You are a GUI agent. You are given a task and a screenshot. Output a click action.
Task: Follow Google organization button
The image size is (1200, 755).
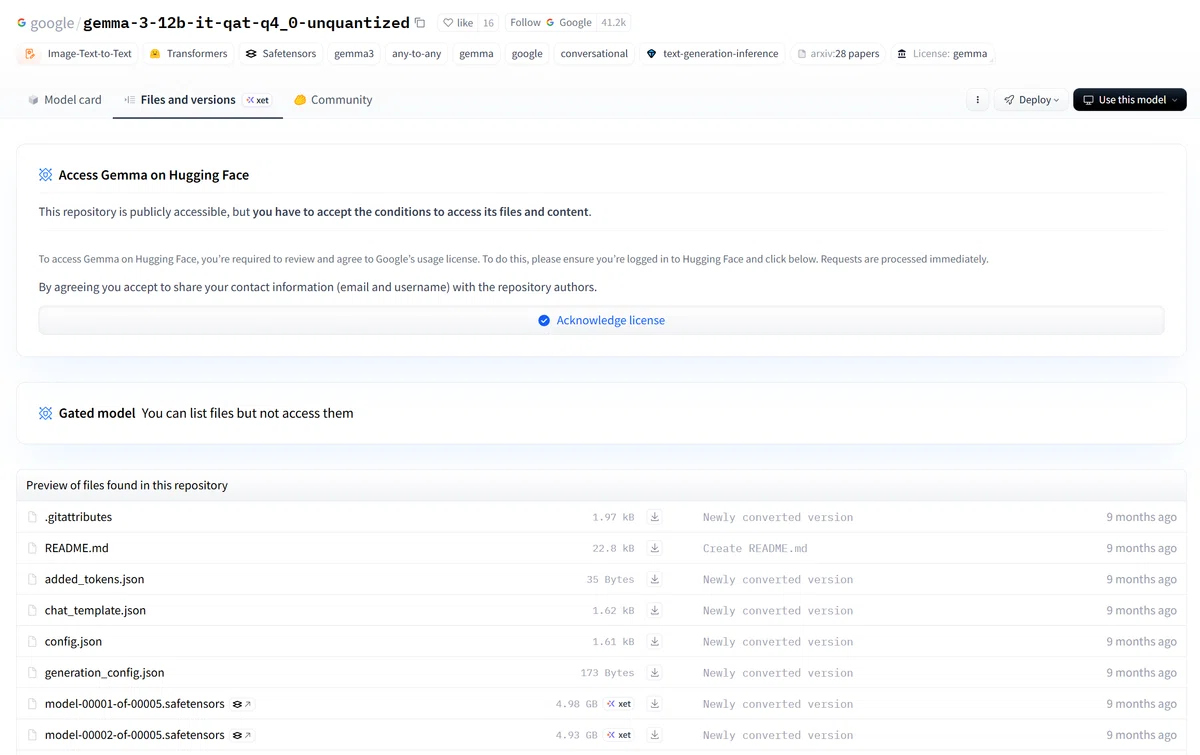coord(550,23)
